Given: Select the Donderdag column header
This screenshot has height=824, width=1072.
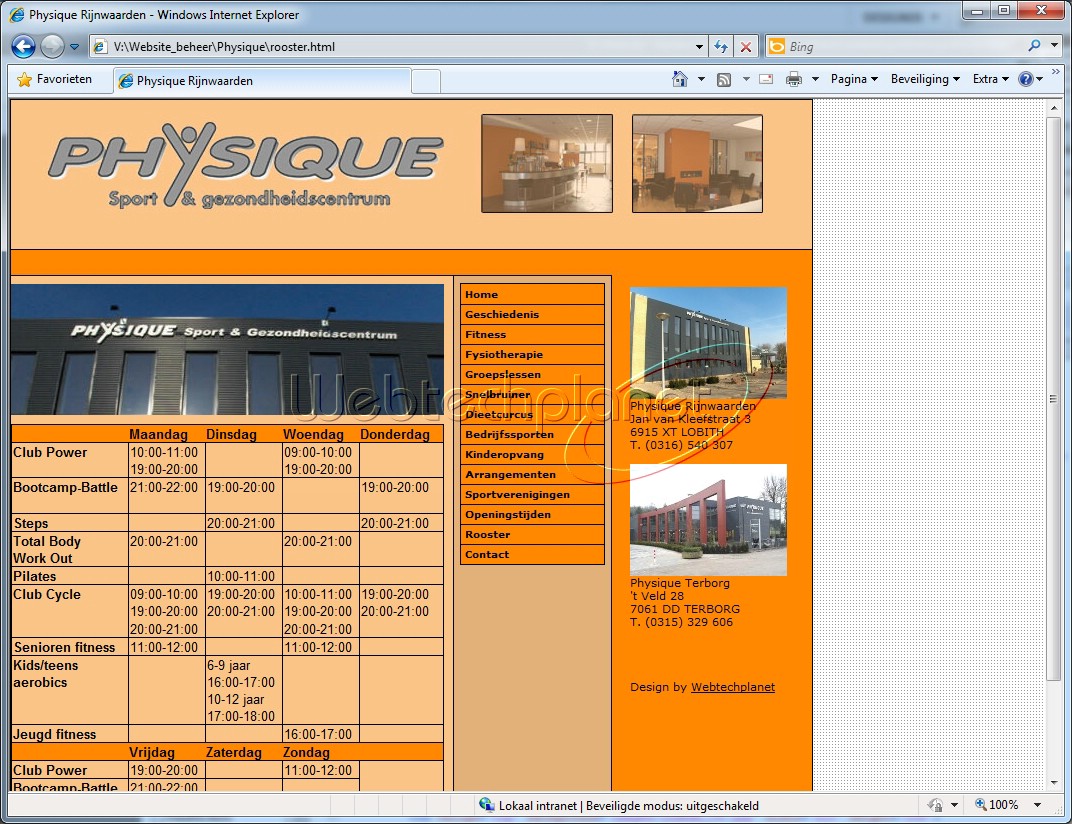Looking at the screenshot, I should click(395, 434).
